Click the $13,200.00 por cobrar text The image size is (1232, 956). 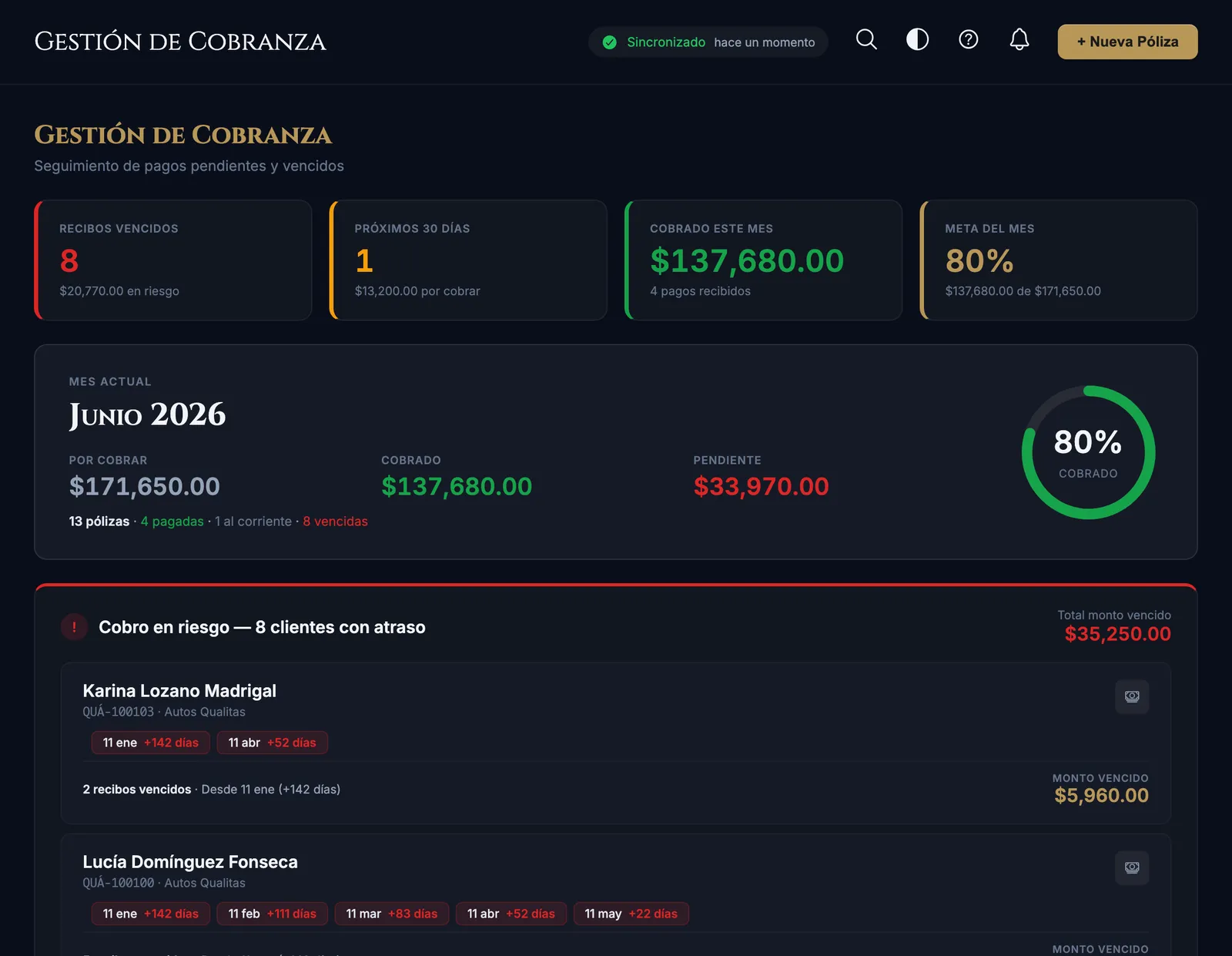[x=417, y=291]
